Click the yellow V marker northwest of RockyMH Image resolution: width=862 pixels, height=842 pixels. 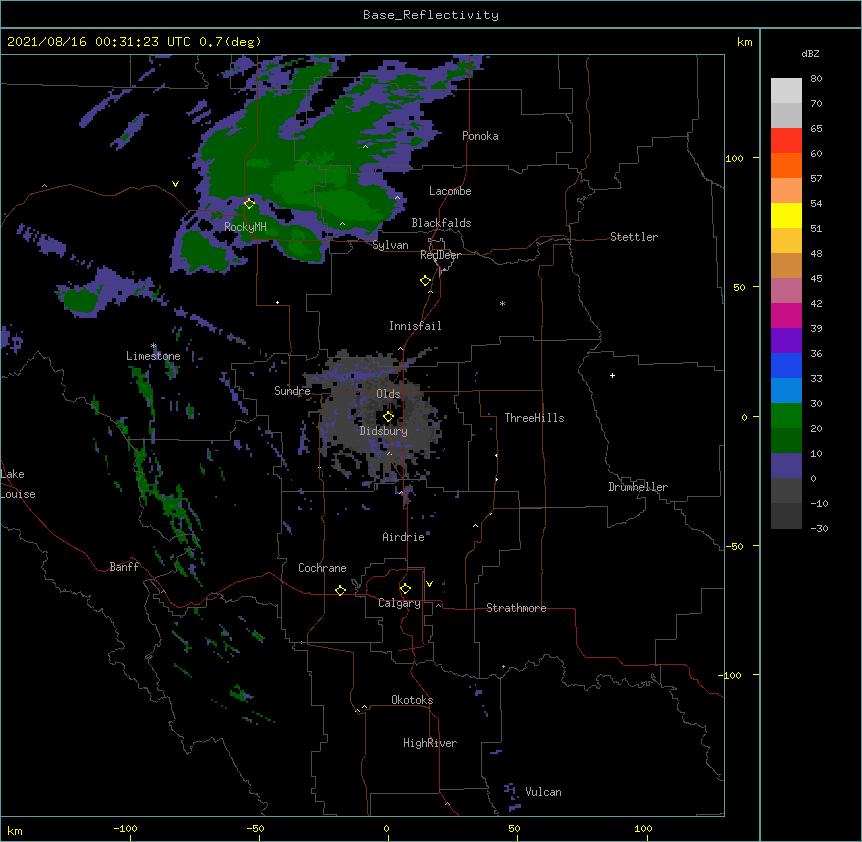pos(175,184)
